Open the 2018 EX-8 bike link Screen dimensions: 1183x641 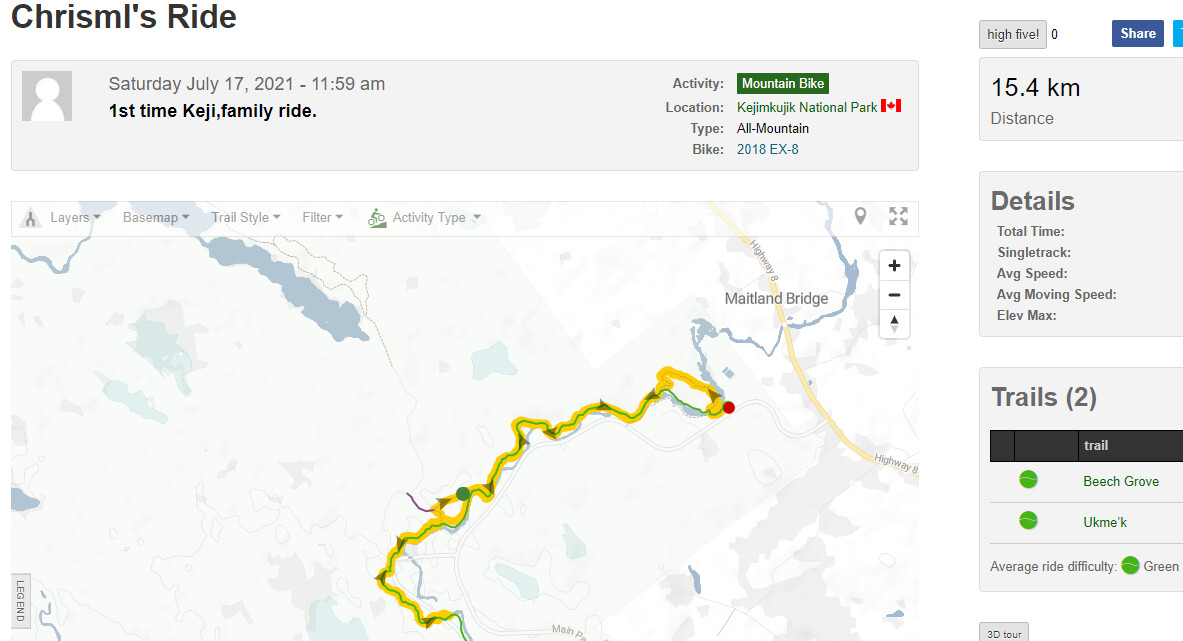pyautogui.click(x=767, y=150)
